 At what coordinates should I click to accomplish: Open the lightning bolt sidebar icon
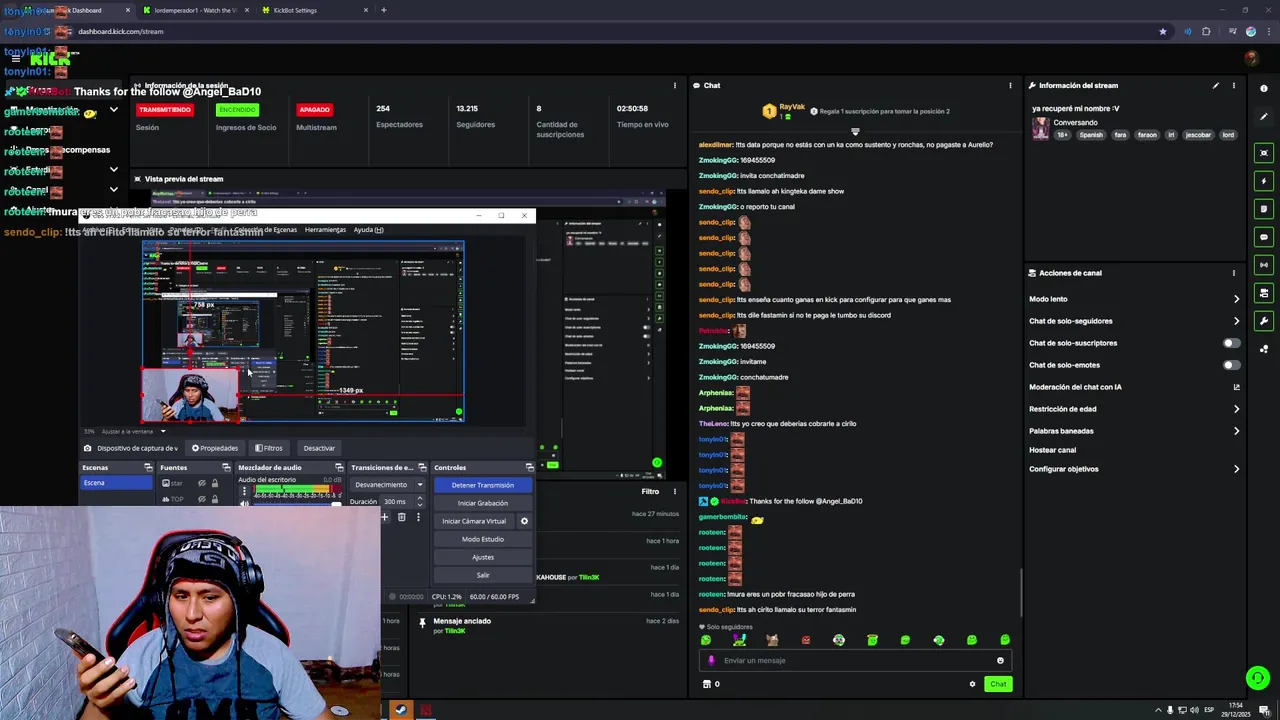tap(1264, 181)
